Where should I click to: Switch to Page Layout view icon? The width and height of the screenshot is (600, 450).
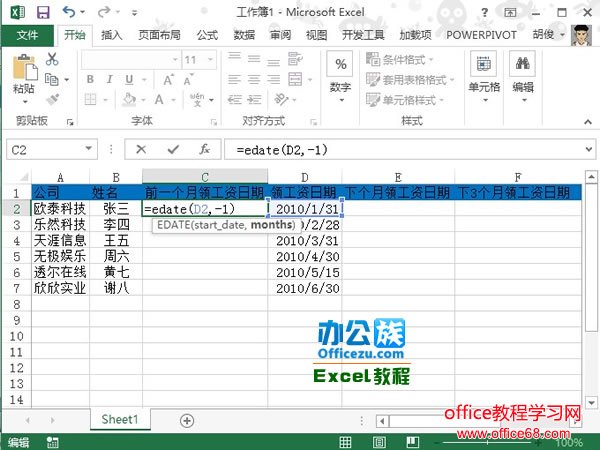click(379, 442)
